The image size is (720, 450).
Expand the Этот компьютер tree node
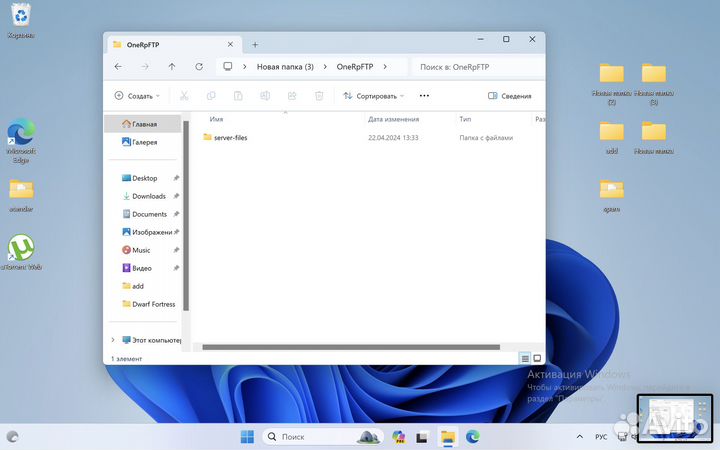[x=112, y=340]
